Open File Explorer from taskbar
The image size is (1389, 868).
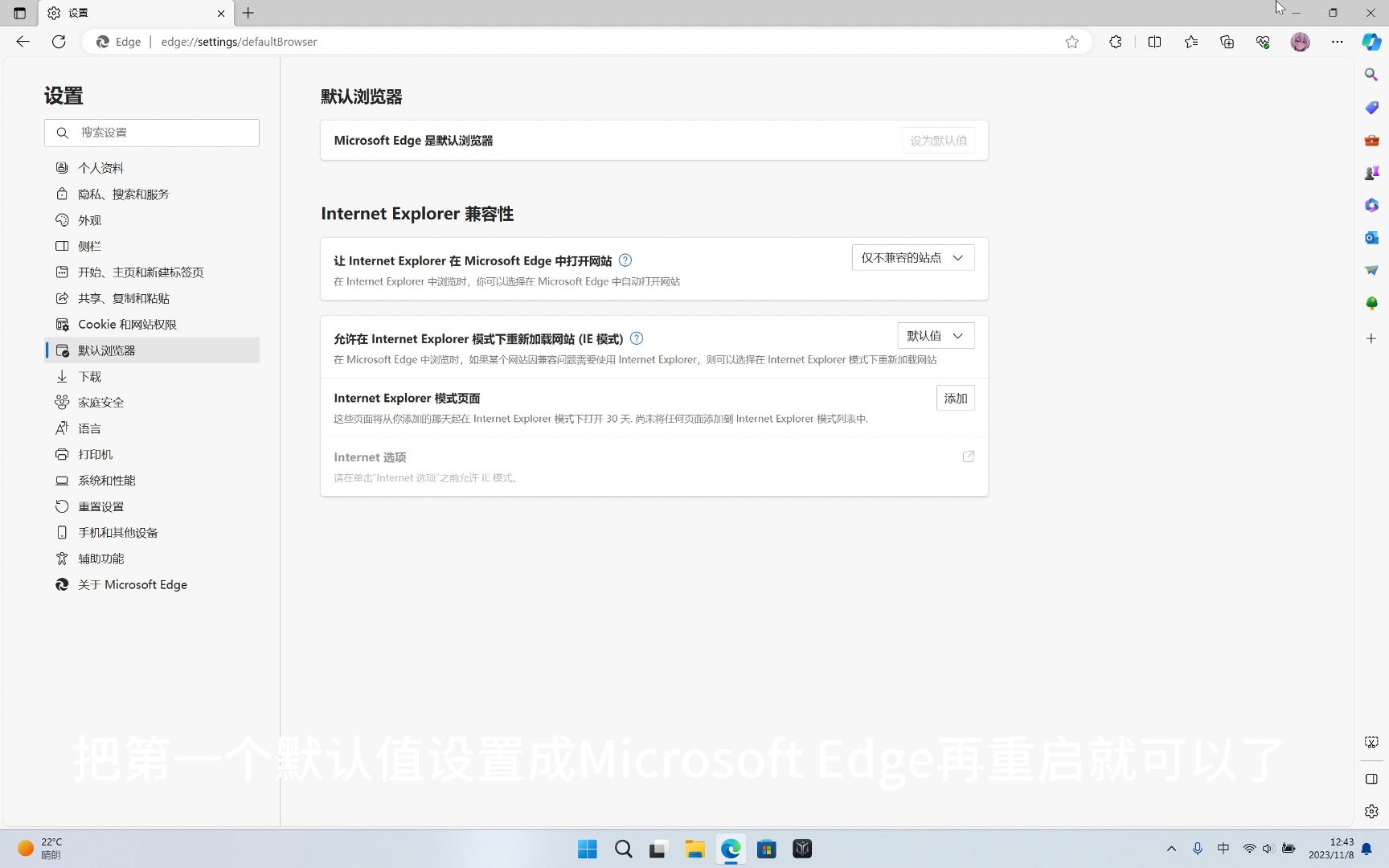694,849
